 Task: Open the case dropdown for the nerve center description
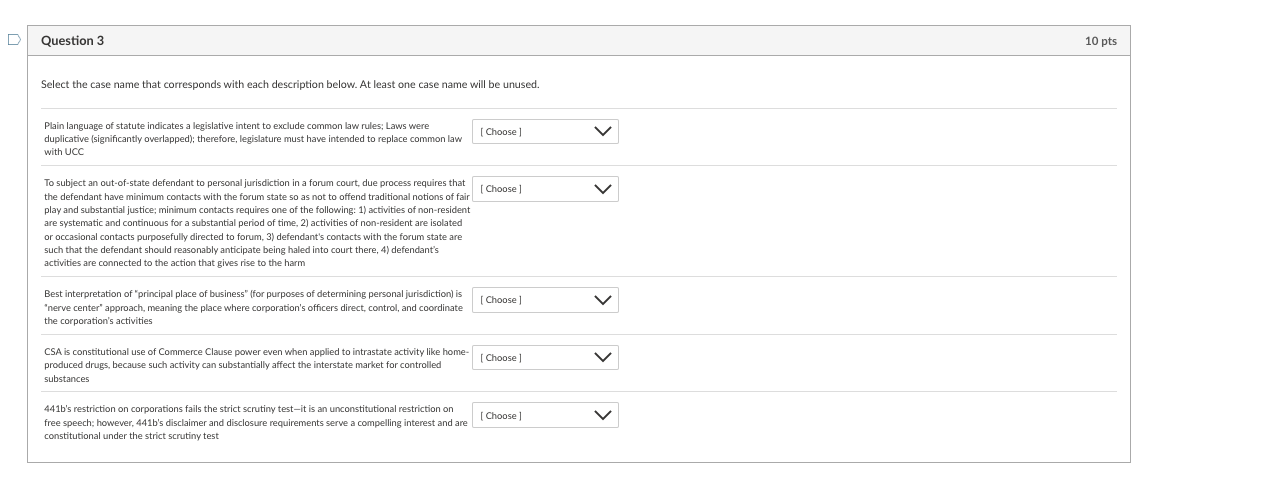(545, 300)
